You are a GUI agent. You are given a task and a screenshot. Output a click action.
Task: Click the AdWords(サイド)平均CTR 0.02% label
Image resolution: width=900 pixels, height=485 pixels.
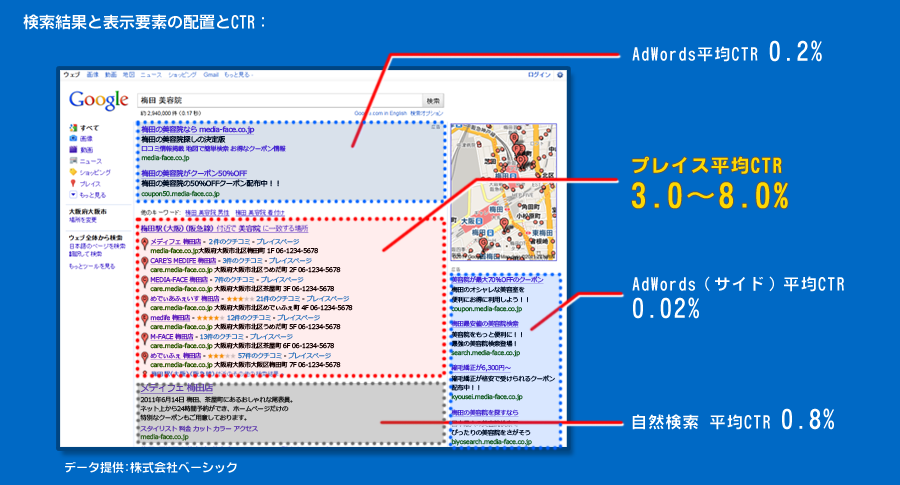pyautogui.click(x=738, y=297)
